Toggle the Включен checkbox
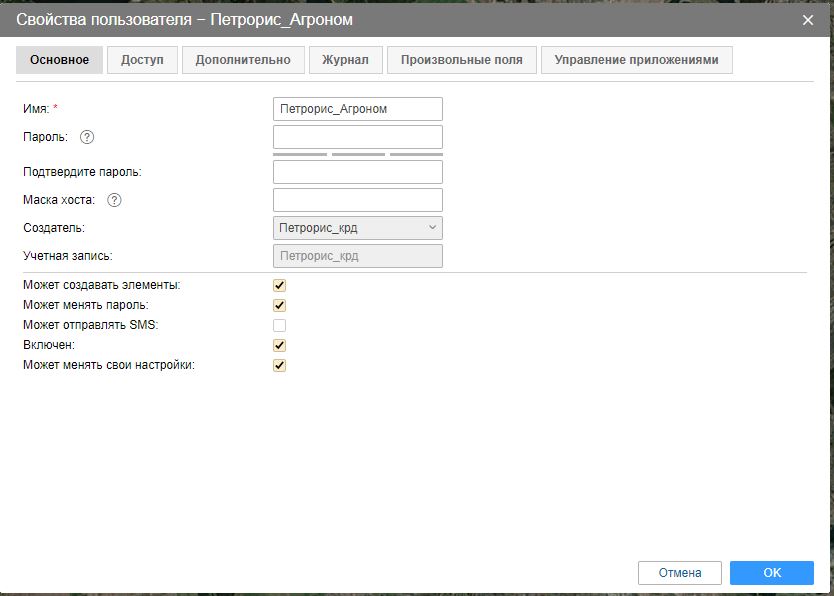 coord(280,345)
